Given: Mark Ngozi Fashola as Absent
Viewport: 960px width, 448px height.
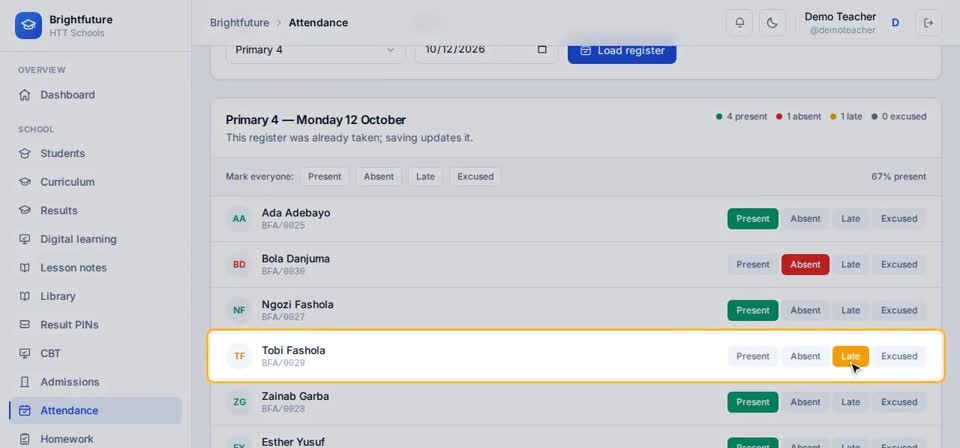Looking at the screenshot, I should pos(805,310).
